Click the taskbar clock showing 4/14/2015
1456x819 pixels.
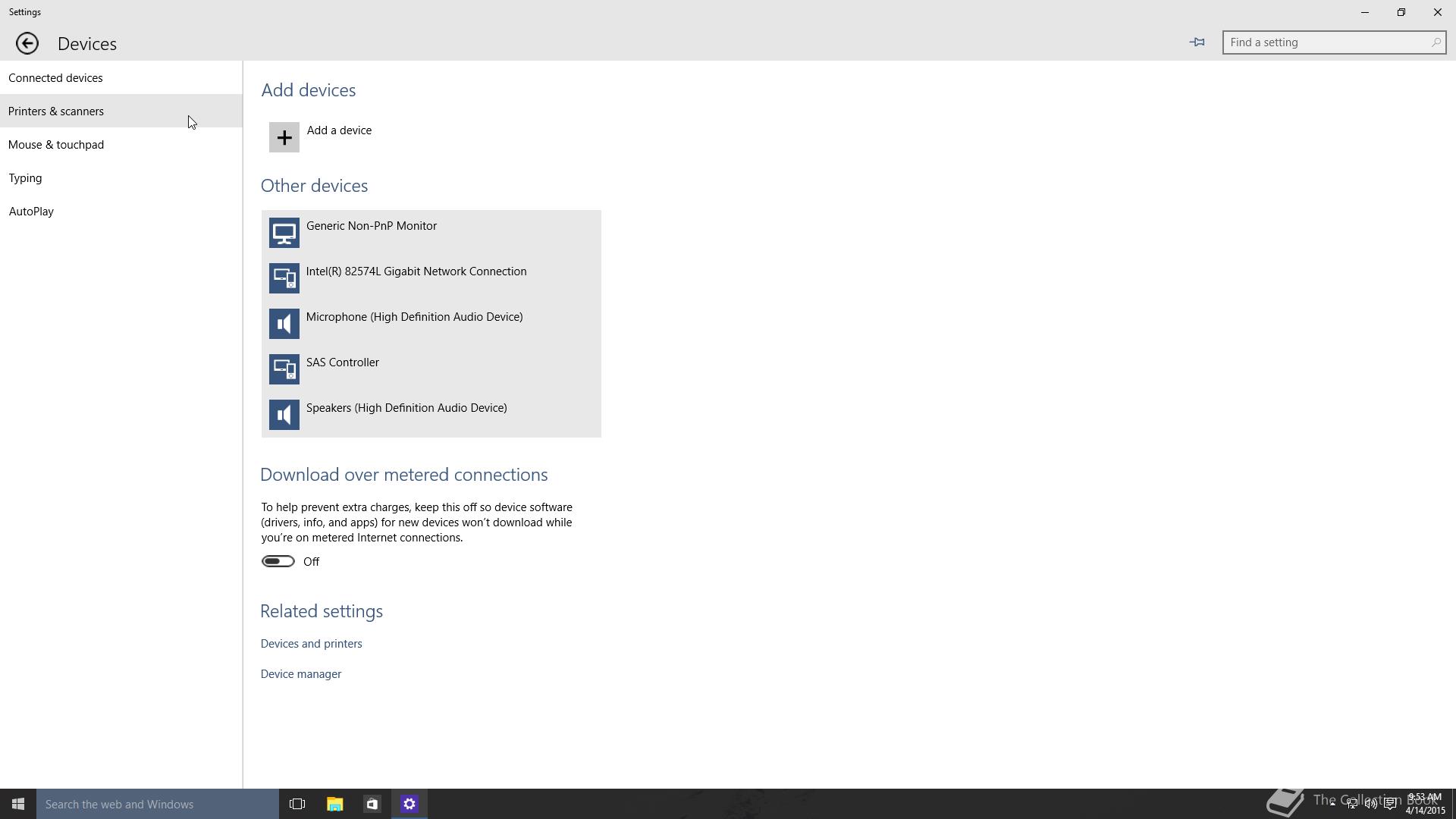(x=1426, y=804)
